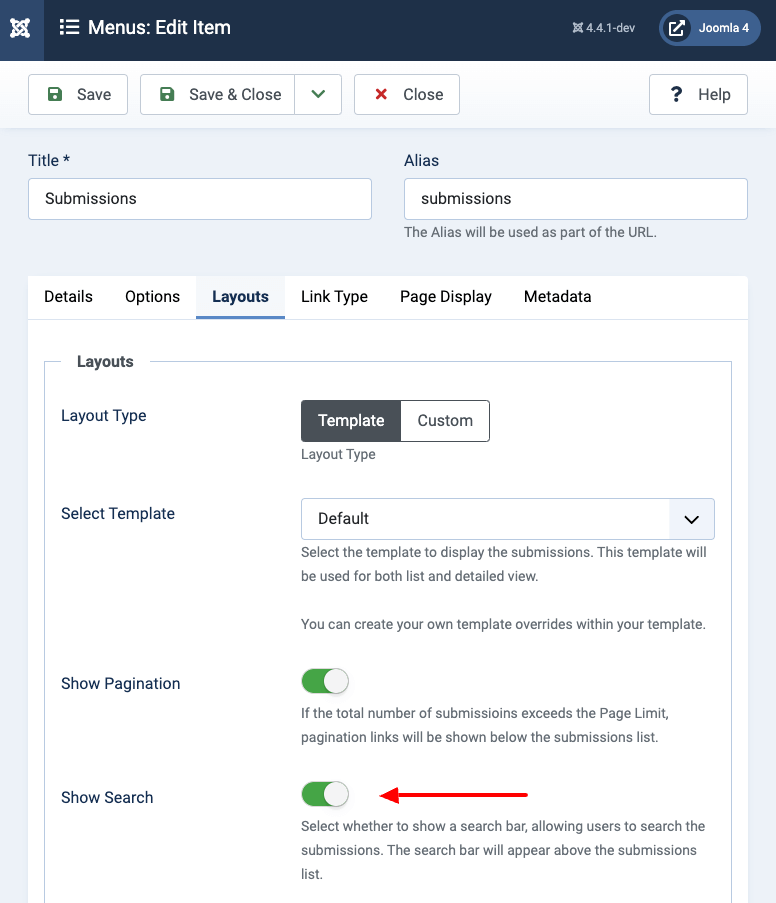
Task: Expand the Save & Close dropdown arrow
Action: click(x=318, y=94)
